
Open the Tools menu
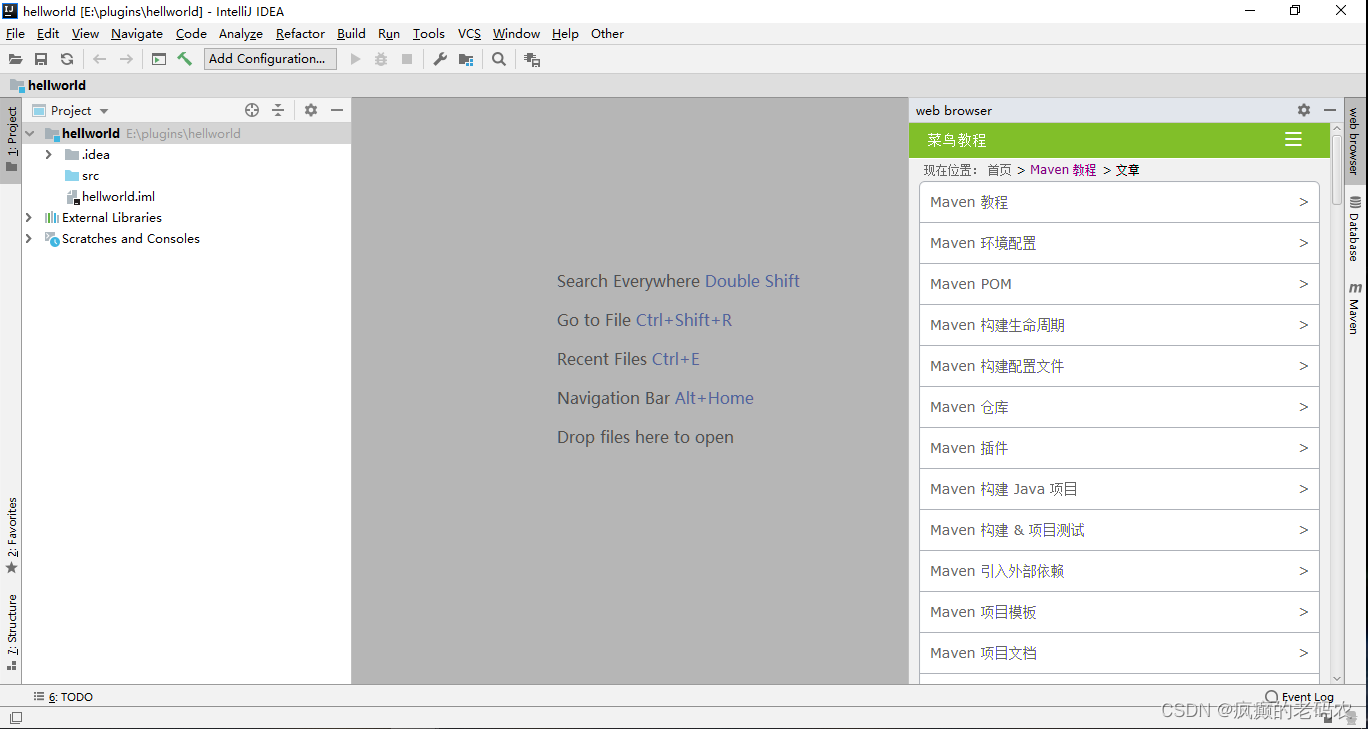[429, 34]
